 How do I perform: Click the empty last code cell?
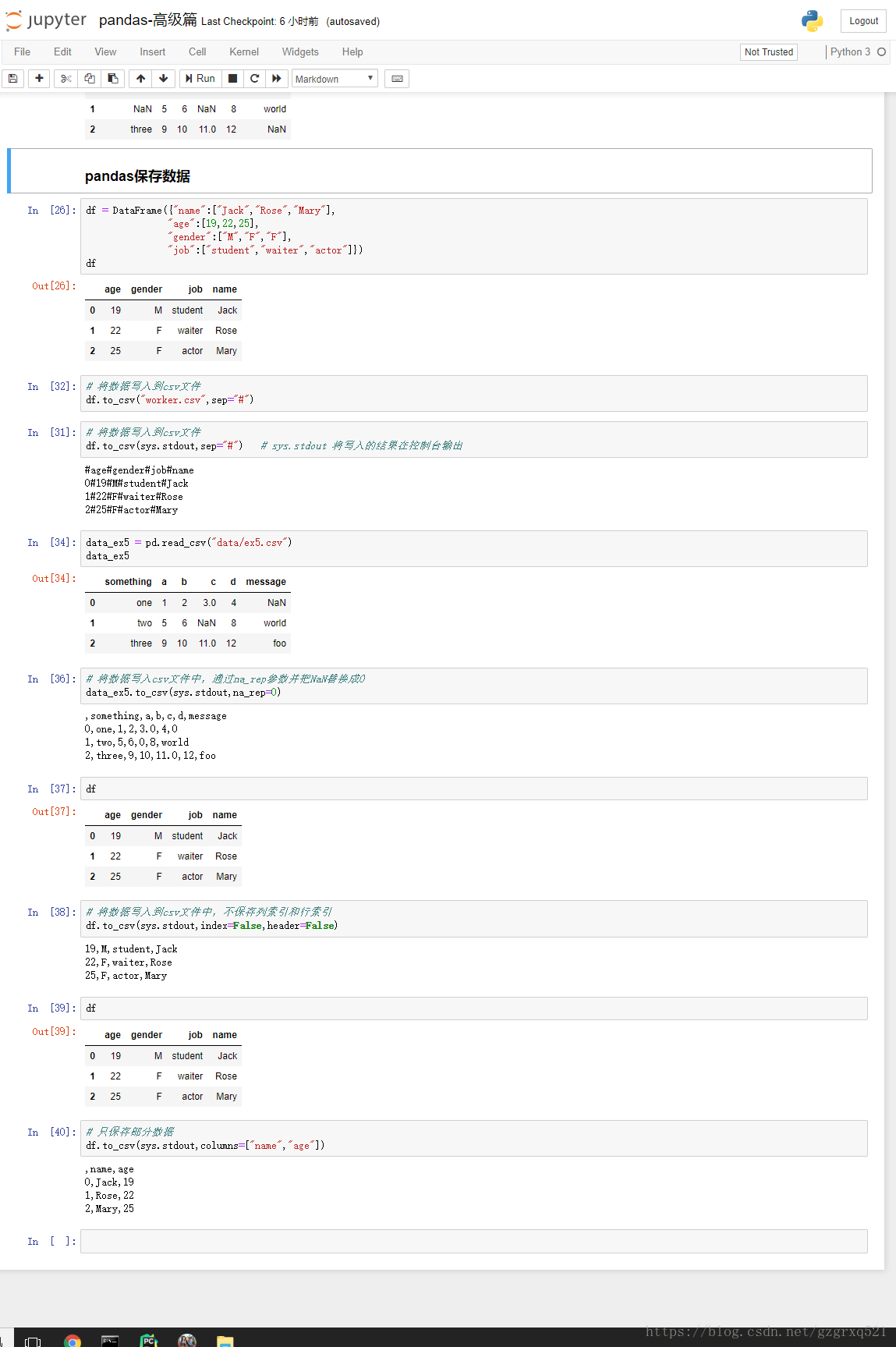tap(474, 1242)
